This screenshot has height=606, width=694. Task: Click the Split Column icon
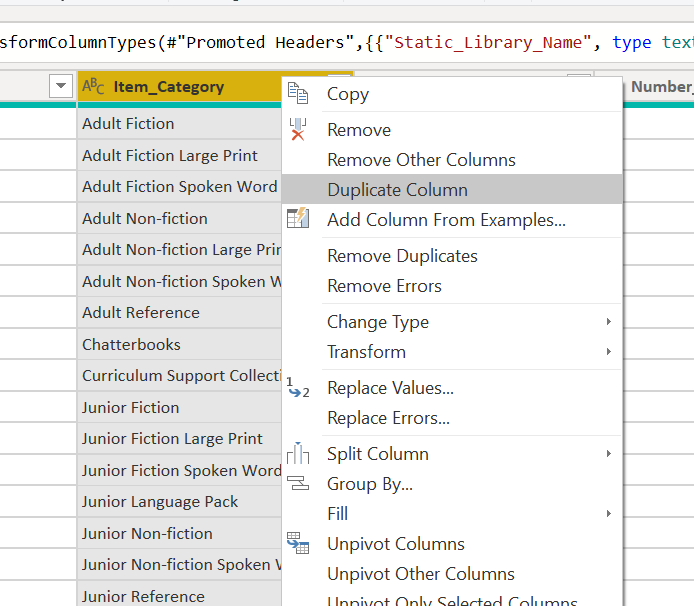[x=298, y=453]
